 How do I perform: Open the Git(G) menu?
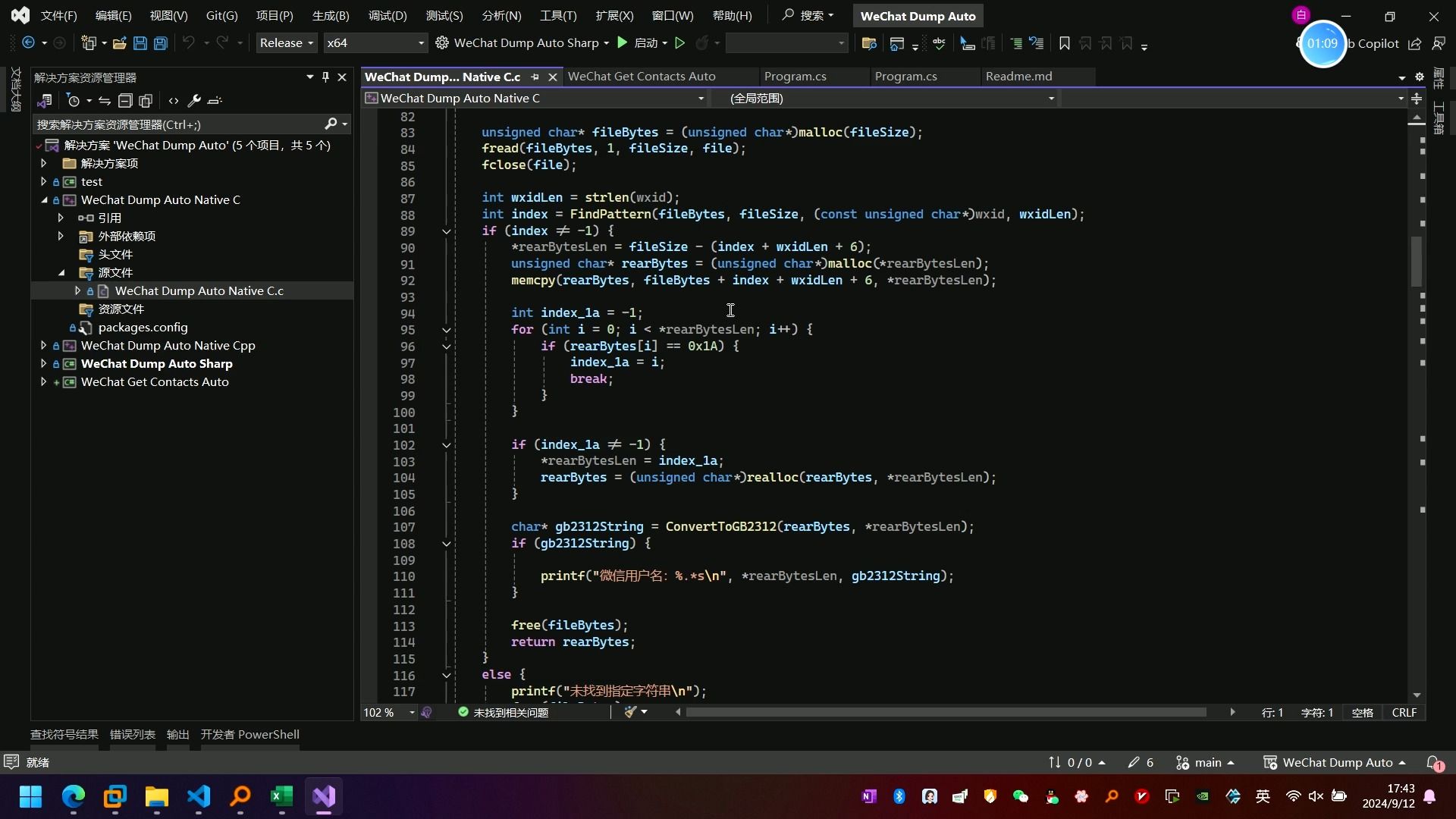point(222,16)
